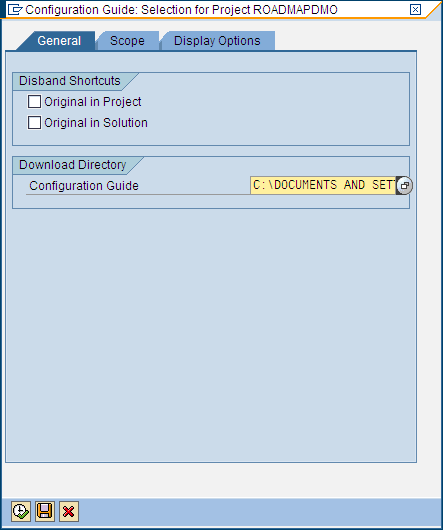Enable the Original in Project checkbox
Viewport: 443px width, 530px height.
34,101
